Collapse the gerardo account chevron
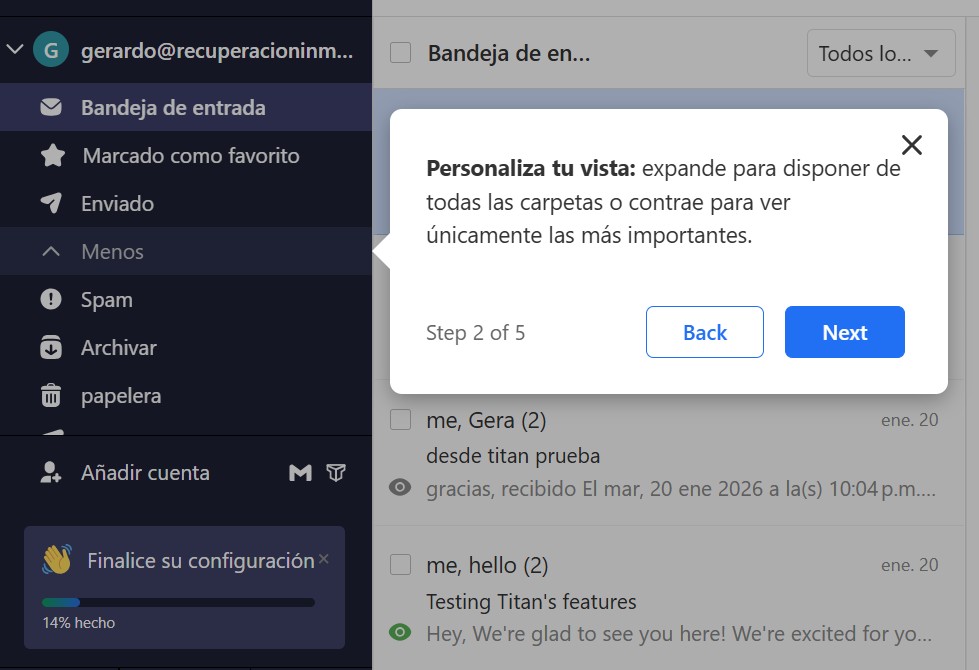 pyautogui.click(x=15, y=49)
